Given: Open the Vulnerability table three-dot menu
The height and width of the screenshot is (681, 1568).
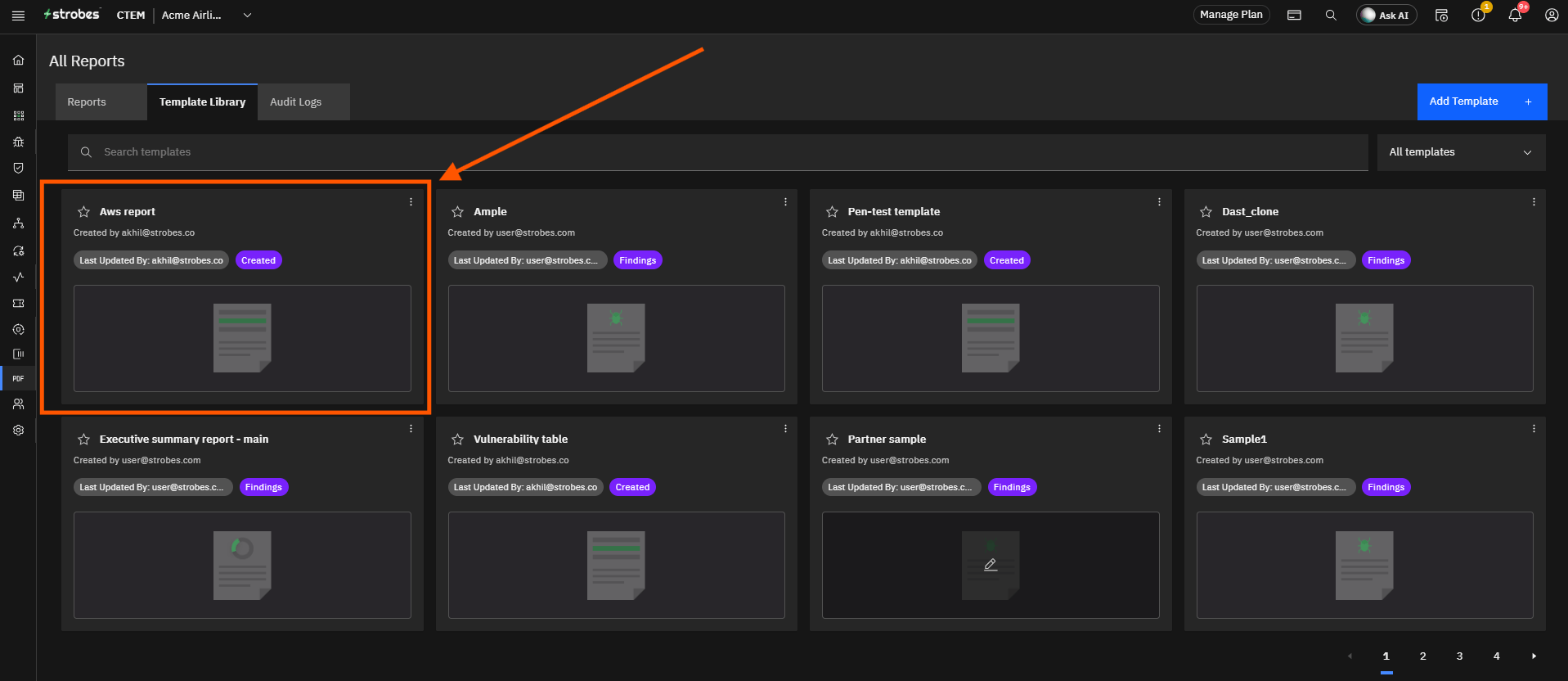Looking at the screenshot, I should tap(785, 428).
